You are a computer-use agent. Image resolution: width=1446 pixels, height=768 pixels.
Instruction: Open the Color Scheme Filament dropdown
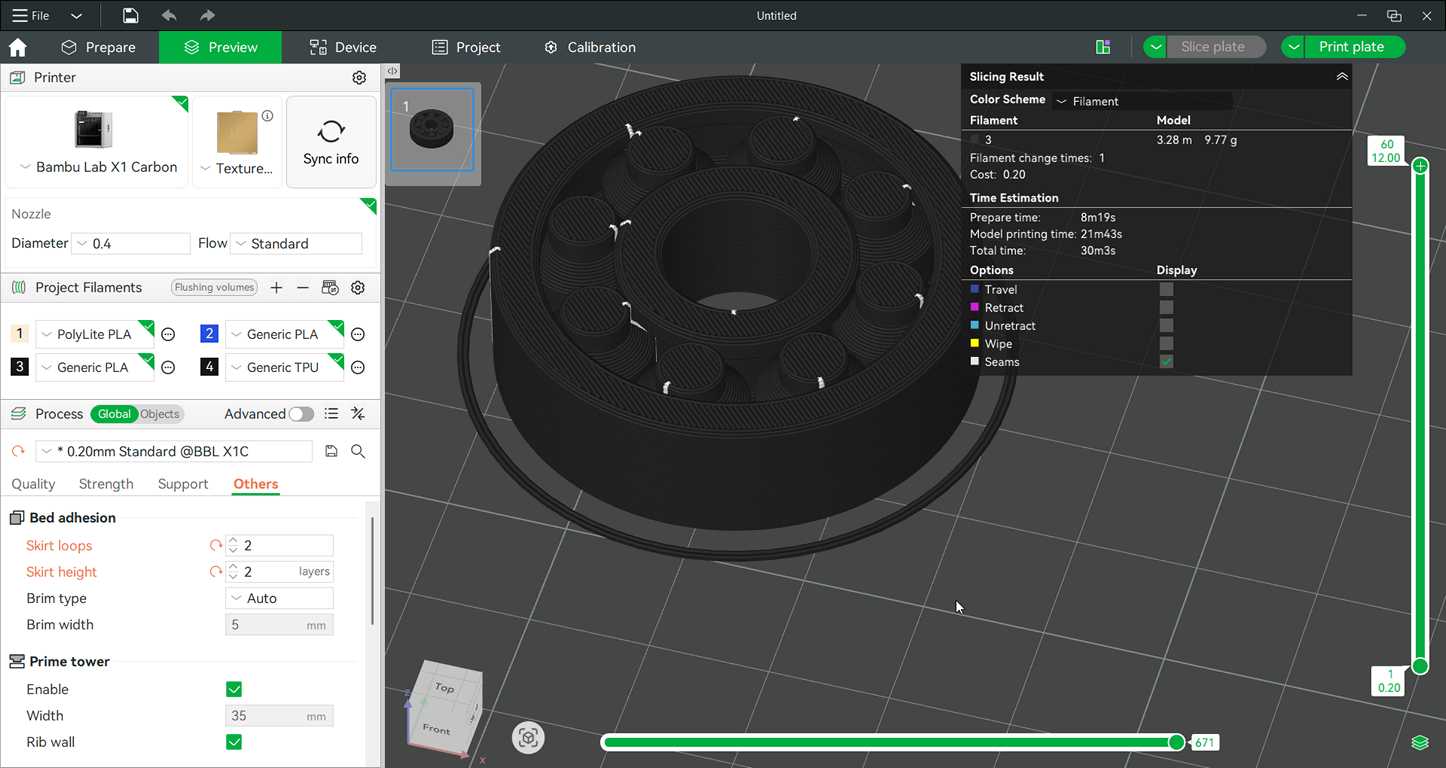tap(1142, 101)
